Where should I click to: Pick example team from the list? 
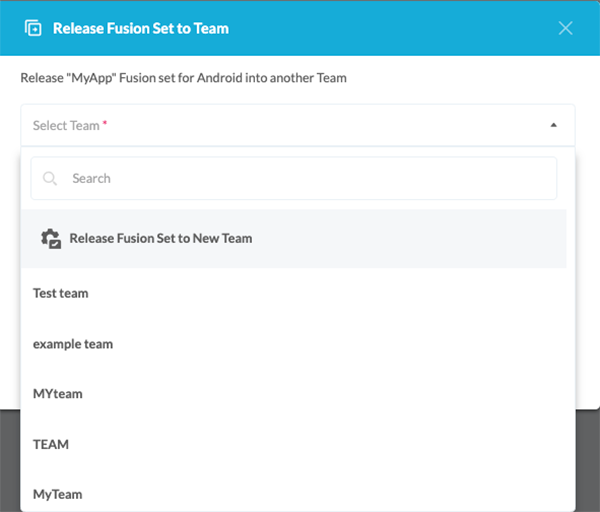(x=73, y=343)
